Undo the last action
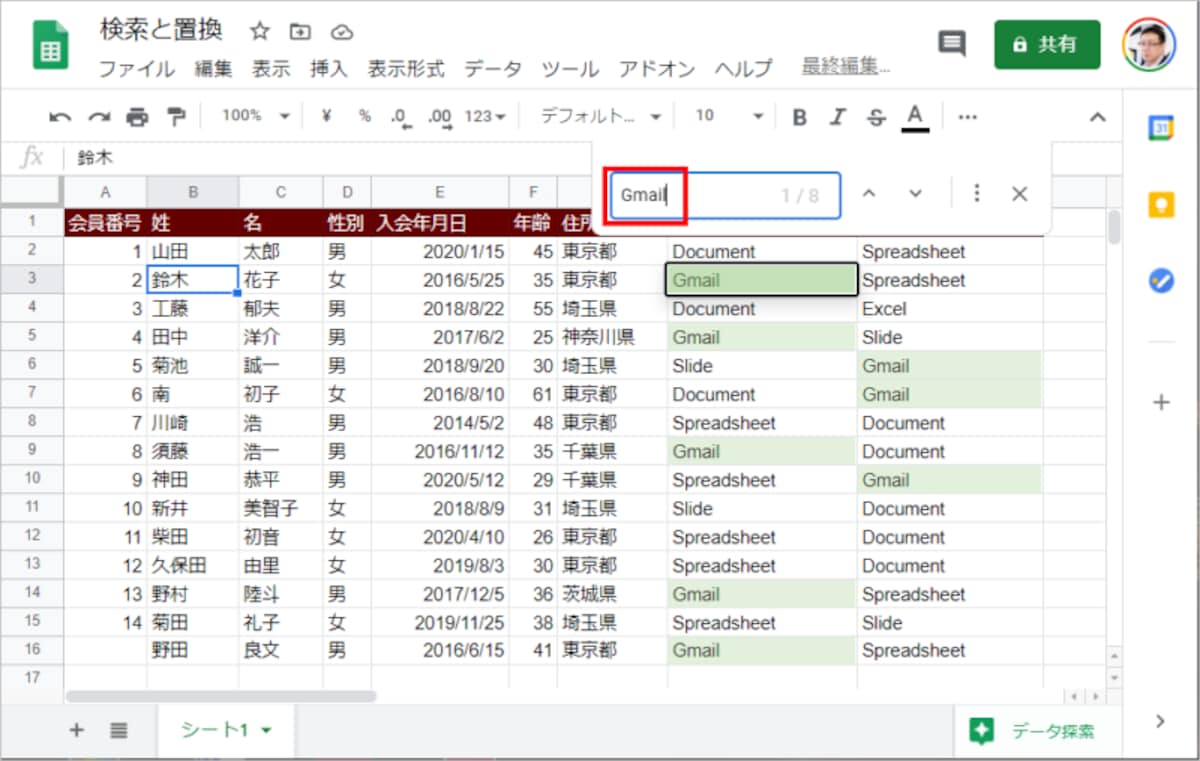This screenshot has width=1200, height=761. 60,117
